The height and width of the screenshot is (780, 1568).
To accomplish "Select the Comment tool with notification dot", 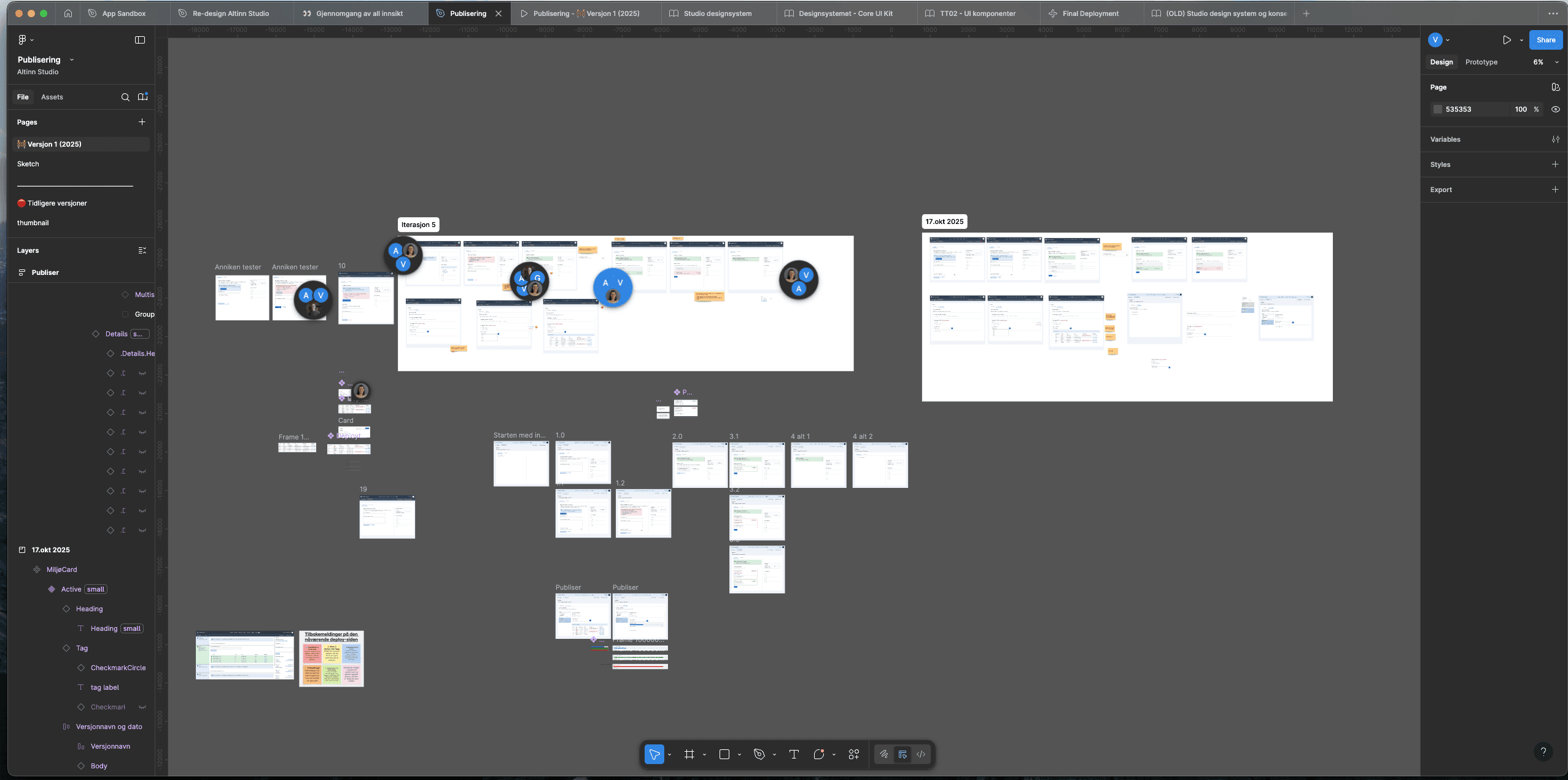I will [x=818, y=754].
